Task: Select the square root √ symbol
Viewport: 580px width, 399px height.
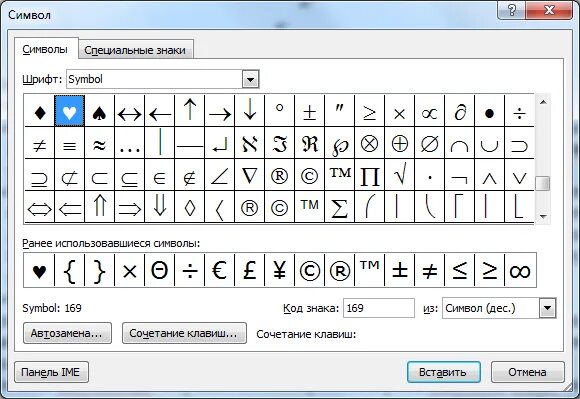Action: [399, 175]
